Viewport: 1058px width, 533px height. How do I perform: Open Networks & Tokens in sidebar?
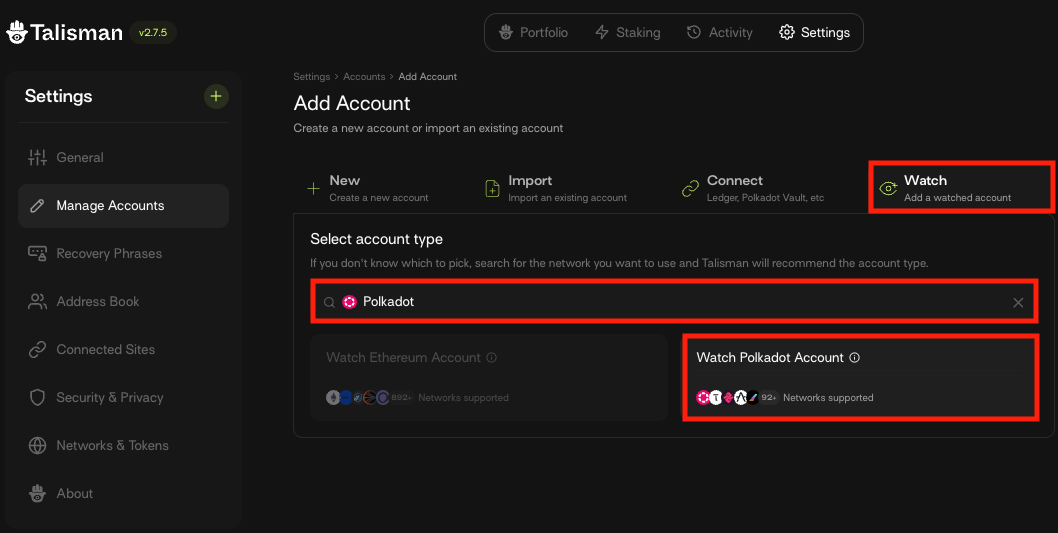click(123, 445)
